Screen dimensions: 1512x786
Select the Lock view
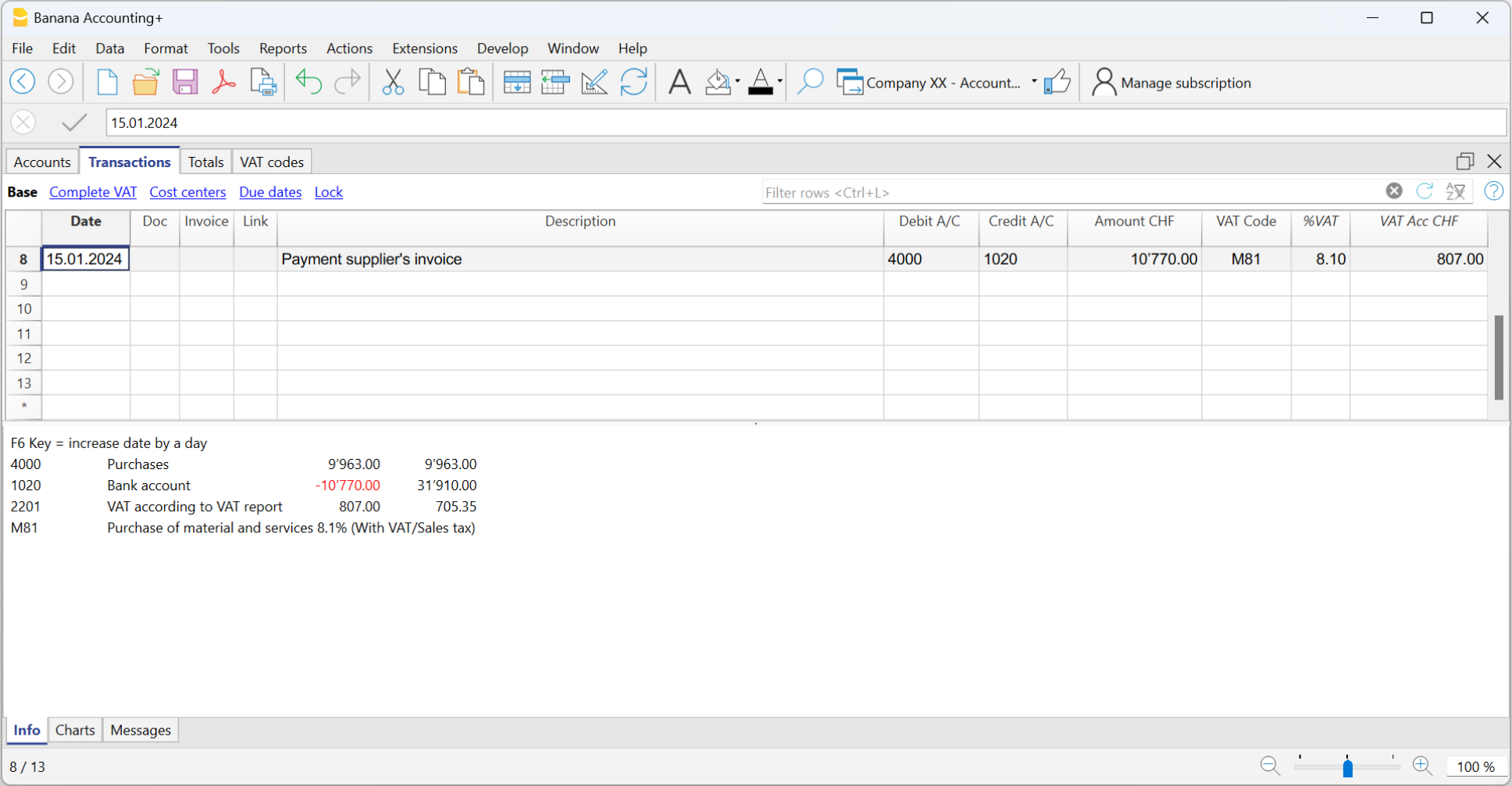click(x=329, y=192)
